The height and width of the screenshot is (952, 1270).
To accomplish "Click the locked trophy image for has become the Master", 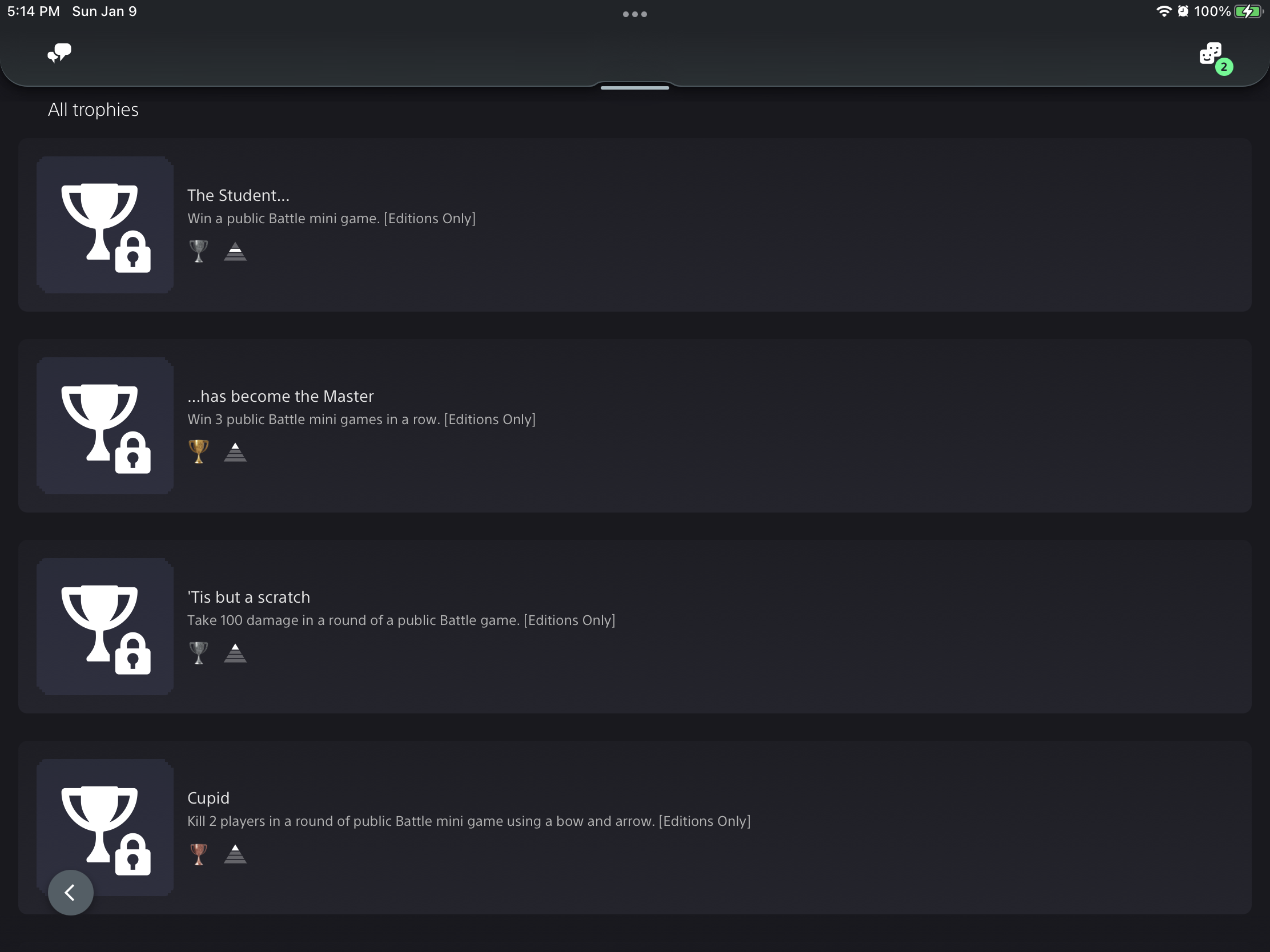I will click(x=105, y=426).
